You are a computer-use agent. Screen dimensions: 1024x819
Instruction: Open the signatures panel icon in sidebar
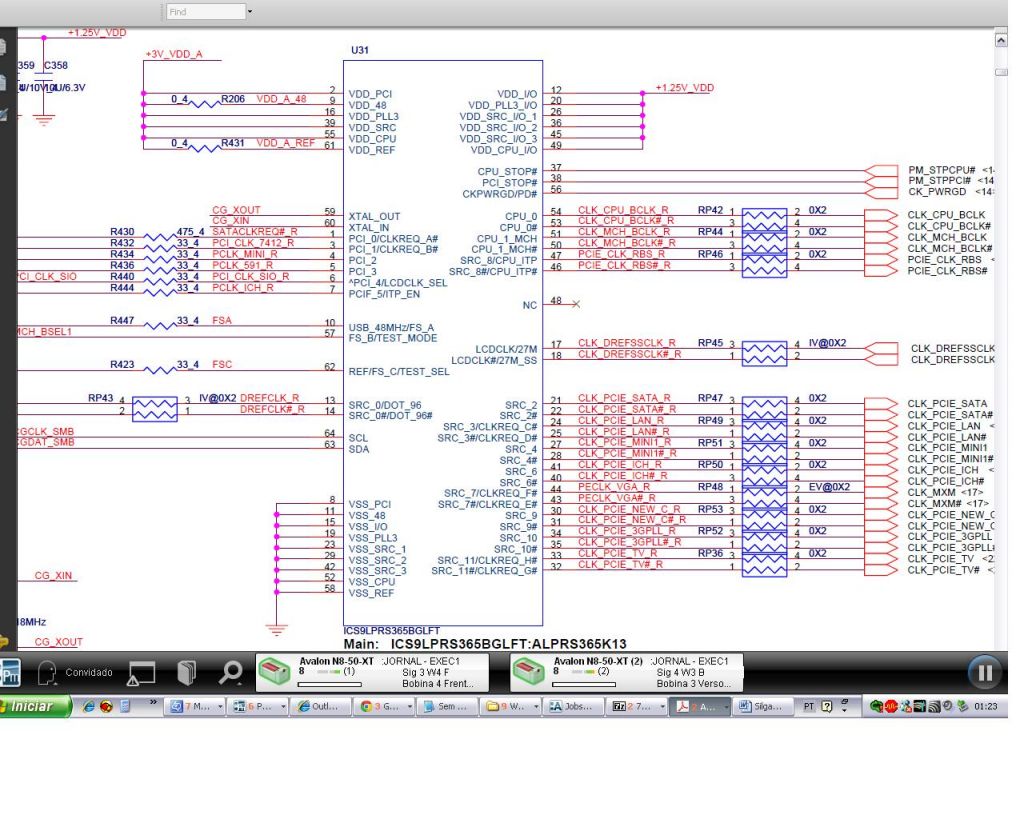[x=3, y=116]
